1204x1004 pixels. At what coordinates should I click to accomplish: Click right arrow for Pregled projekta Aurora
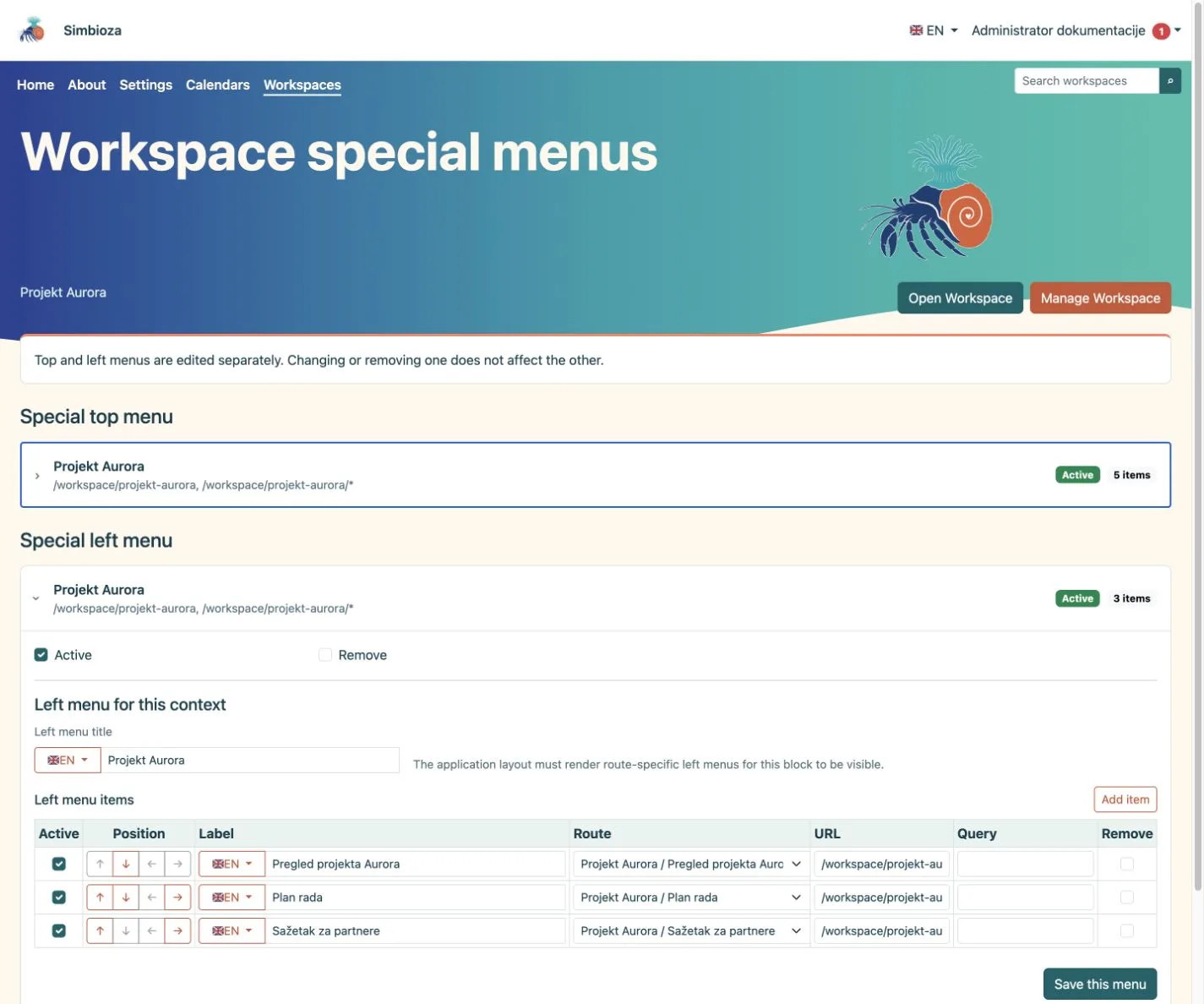[x=177, y=864]
